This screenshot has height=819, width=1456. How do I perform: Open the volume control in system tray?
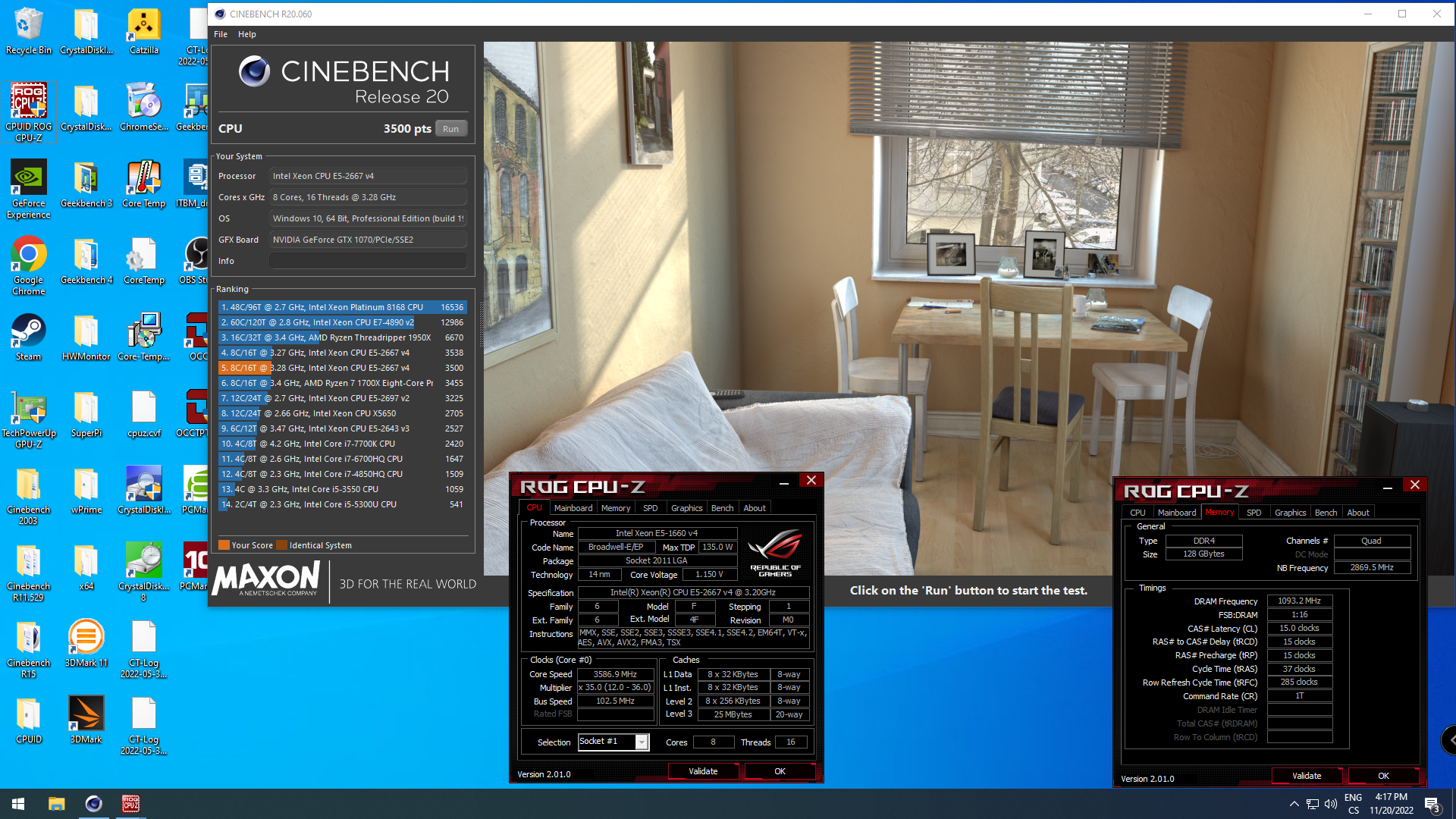tap(1330, 804)
